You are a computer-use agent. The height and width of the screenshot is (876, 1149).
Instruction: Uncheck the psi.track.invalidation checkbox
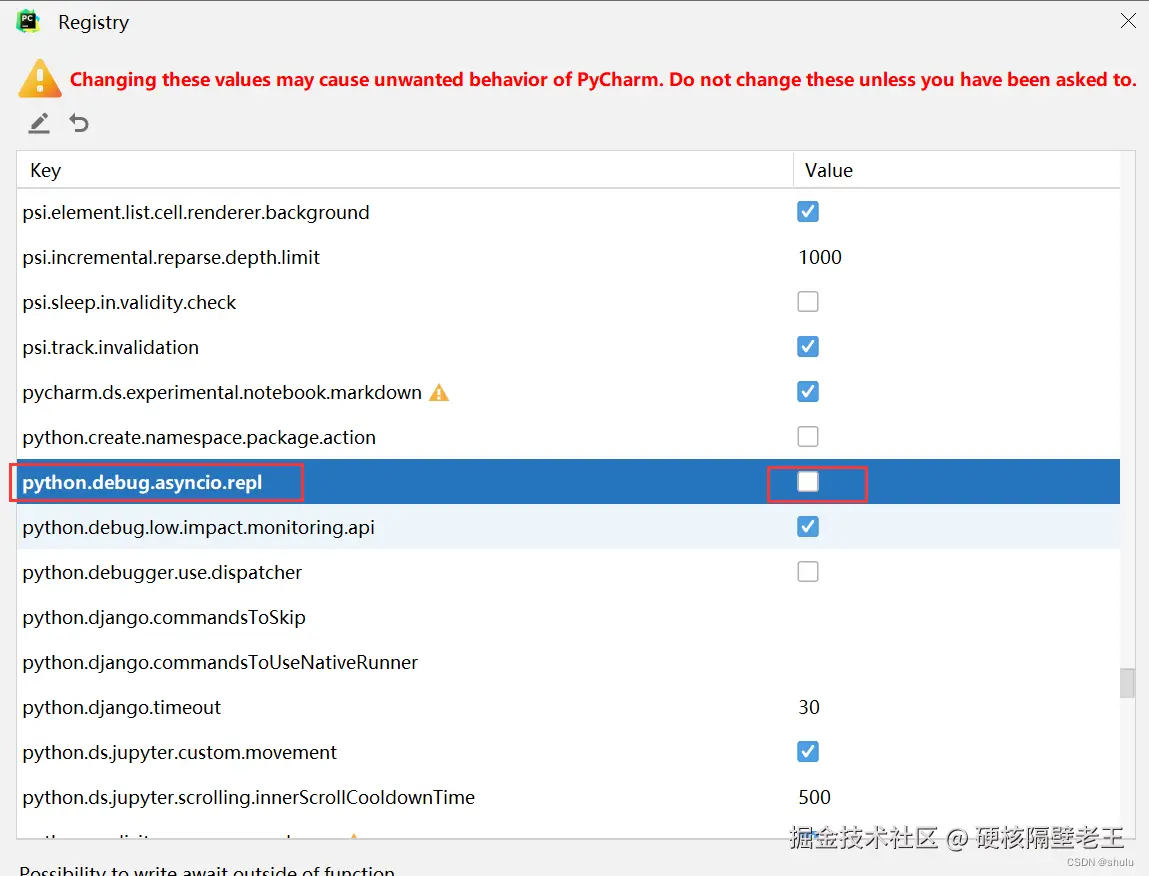pyautogui.click(x=808, y=347)
